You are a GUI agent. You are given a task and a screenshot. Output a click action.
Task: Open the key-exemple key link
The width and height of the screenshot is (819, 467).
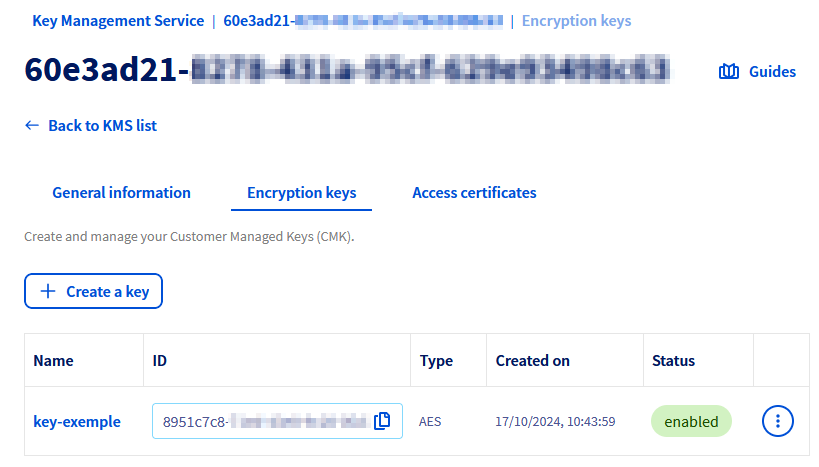[x=77, y=422]
